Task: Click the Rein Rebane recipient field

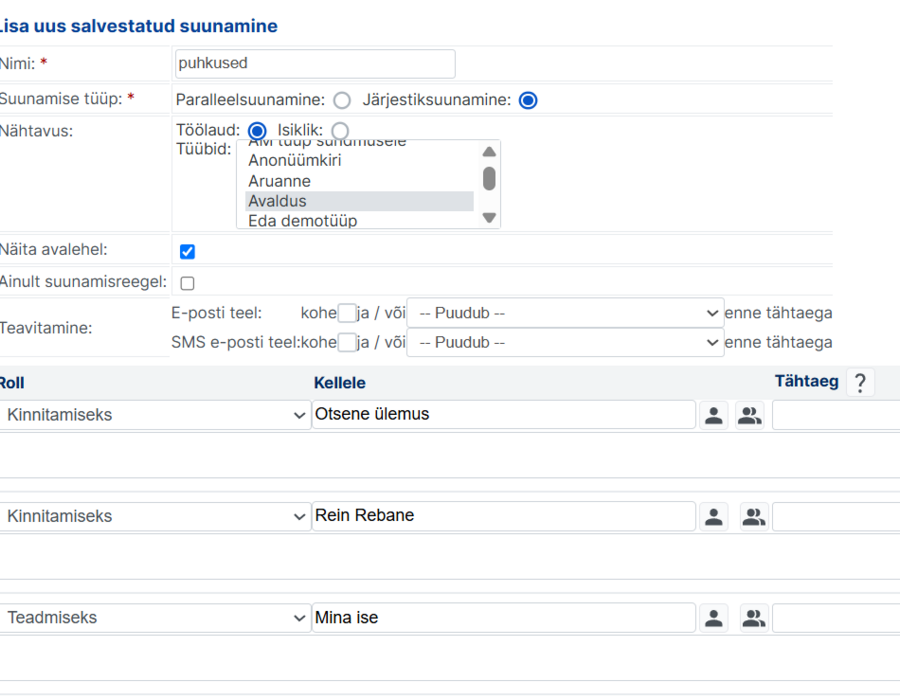Action: pos(504,516)
